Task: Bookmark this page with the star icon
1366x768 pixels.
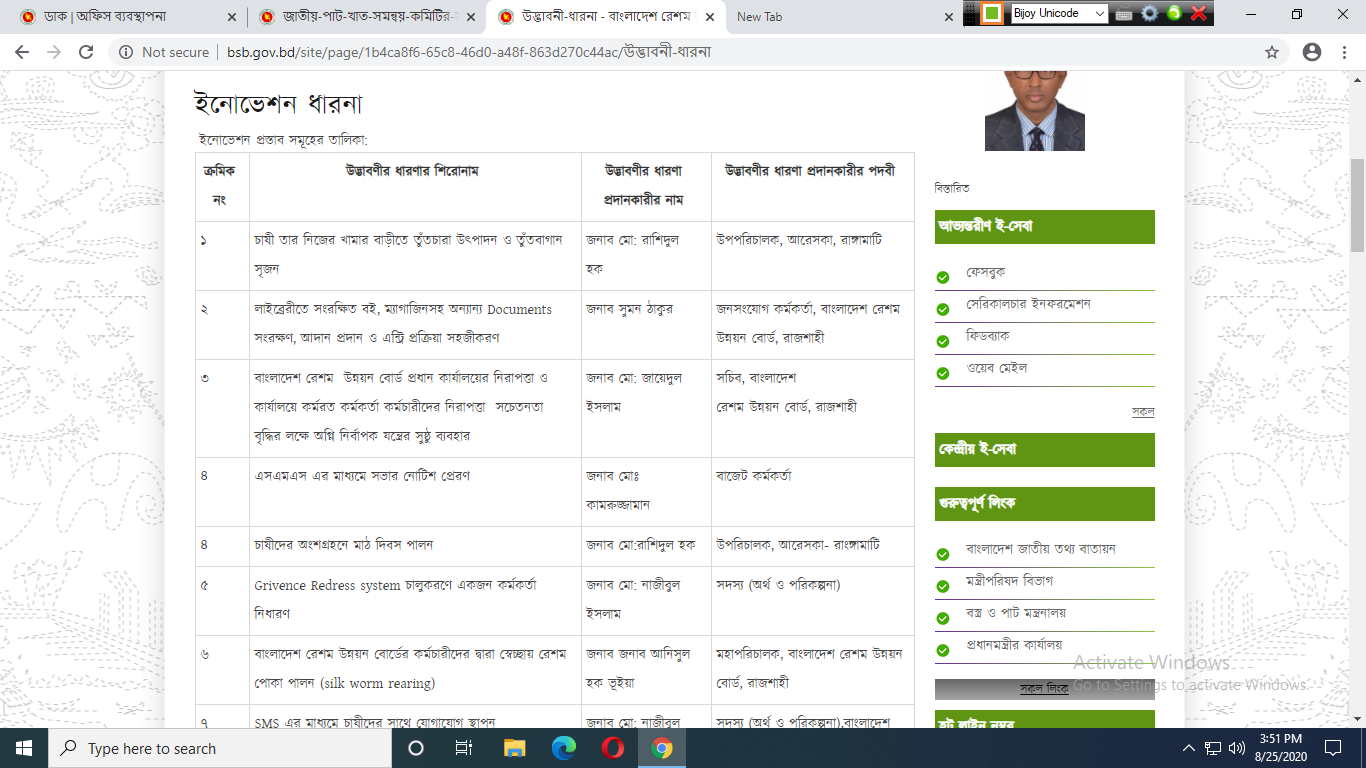Action: pos(1272,52)
